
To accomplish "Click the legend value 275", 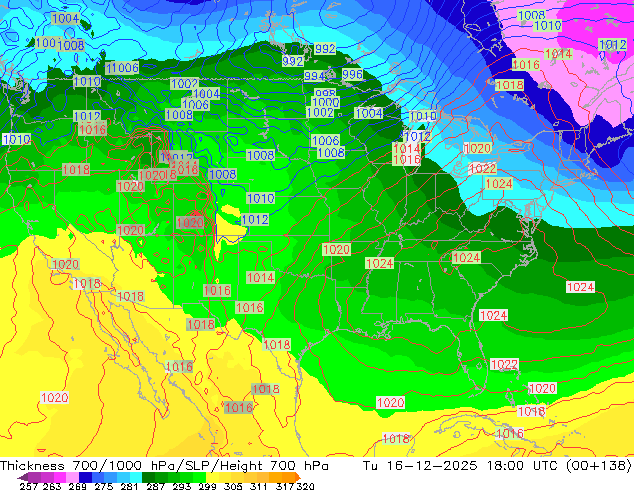I will 104,486.
